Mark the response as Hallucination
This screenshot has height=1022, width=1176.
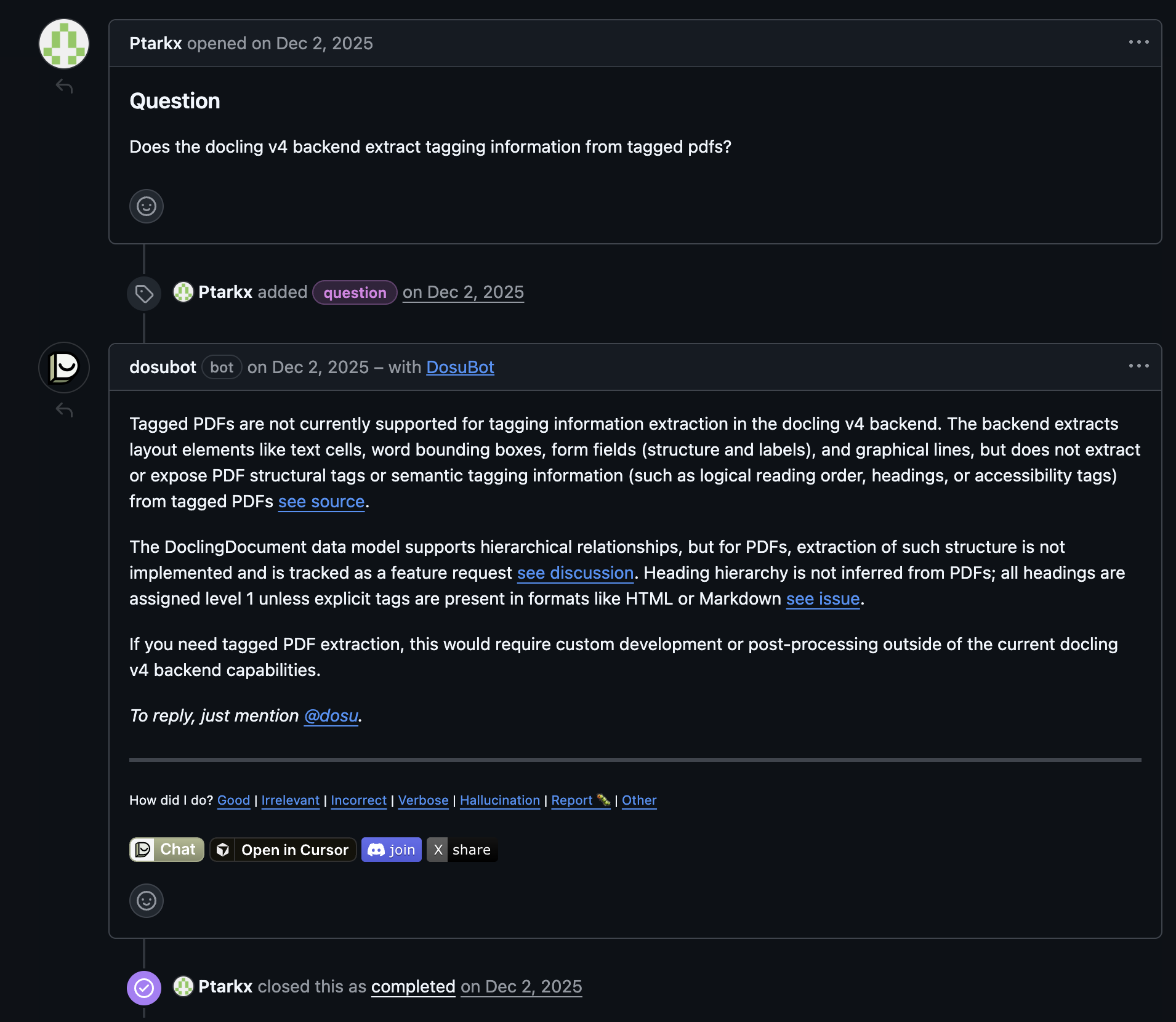pos(499,800)
